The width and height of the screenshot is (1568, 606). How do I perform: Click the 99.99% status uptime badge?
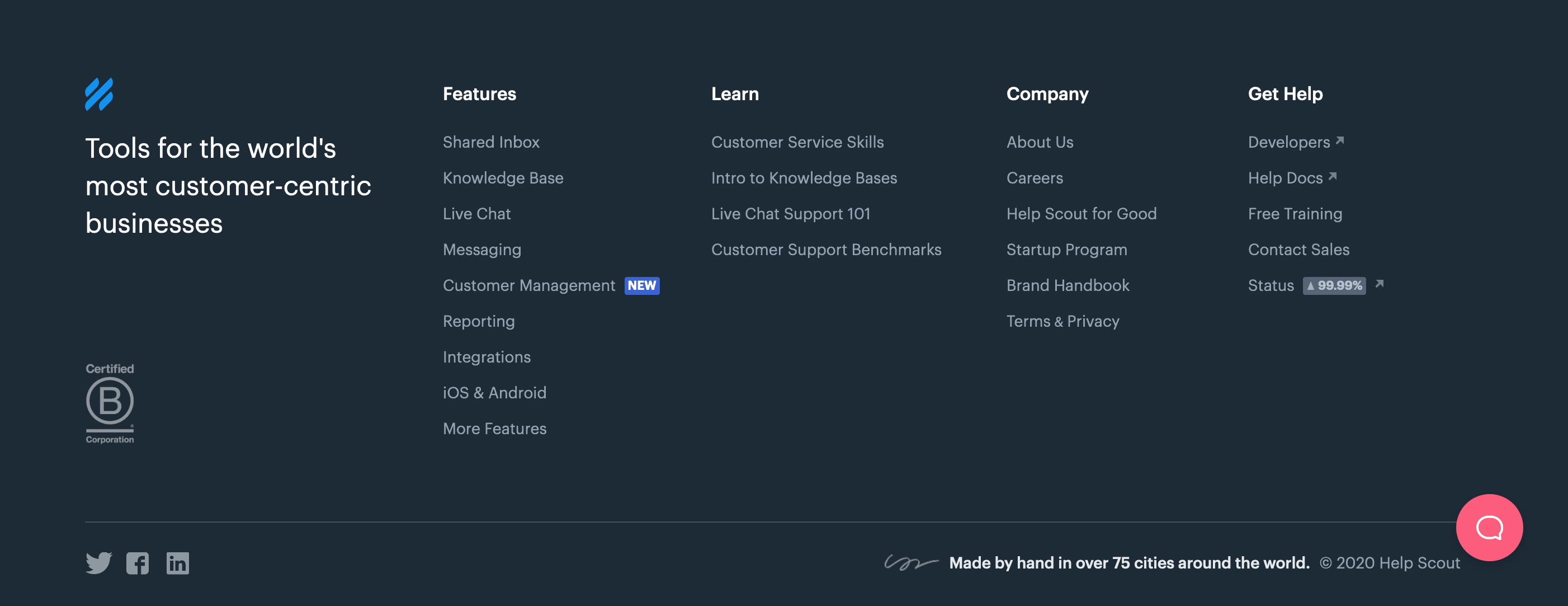point(1334,285)
